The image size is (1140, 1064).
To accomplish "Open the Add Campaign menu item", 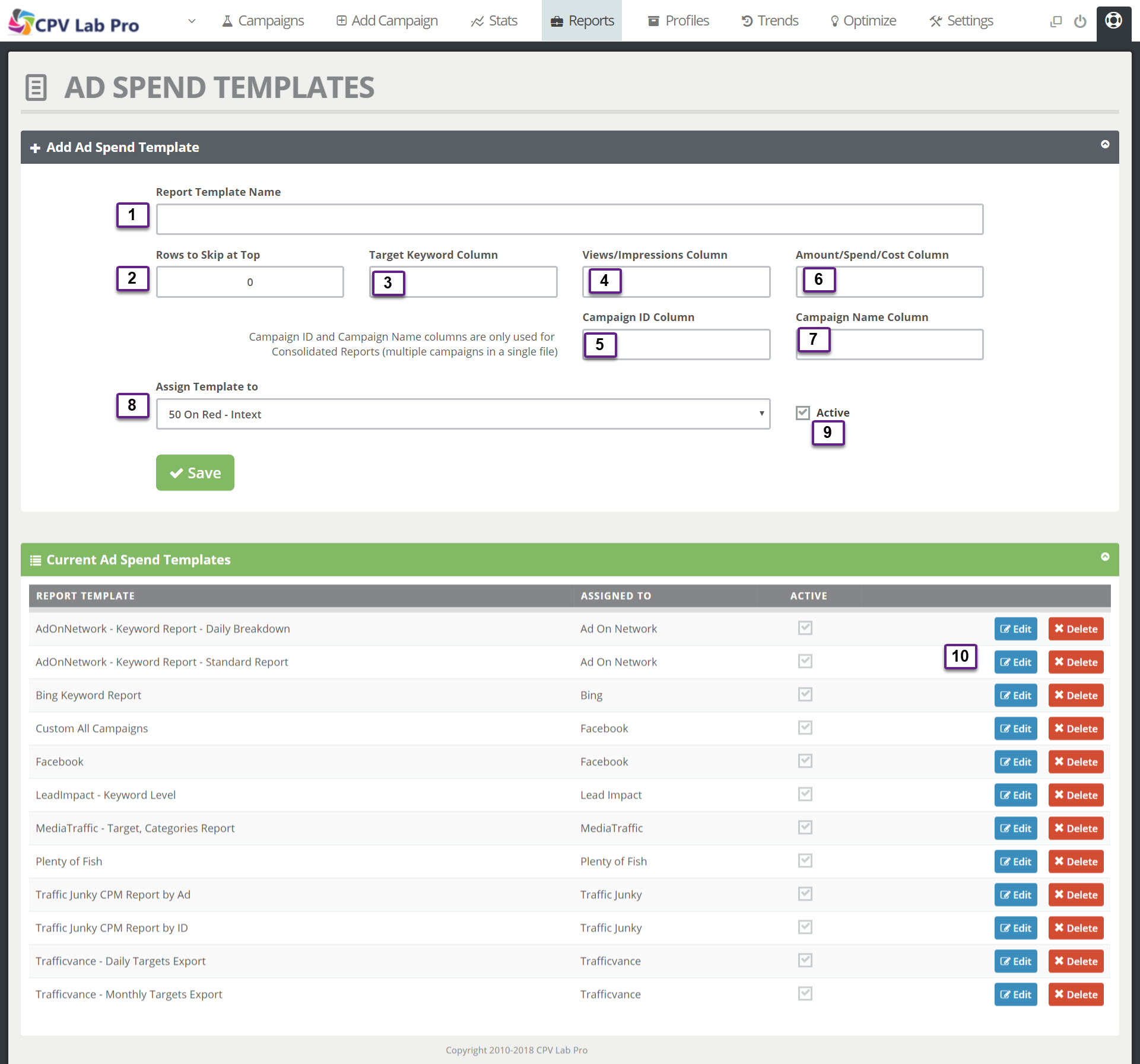I will (387, 21).
